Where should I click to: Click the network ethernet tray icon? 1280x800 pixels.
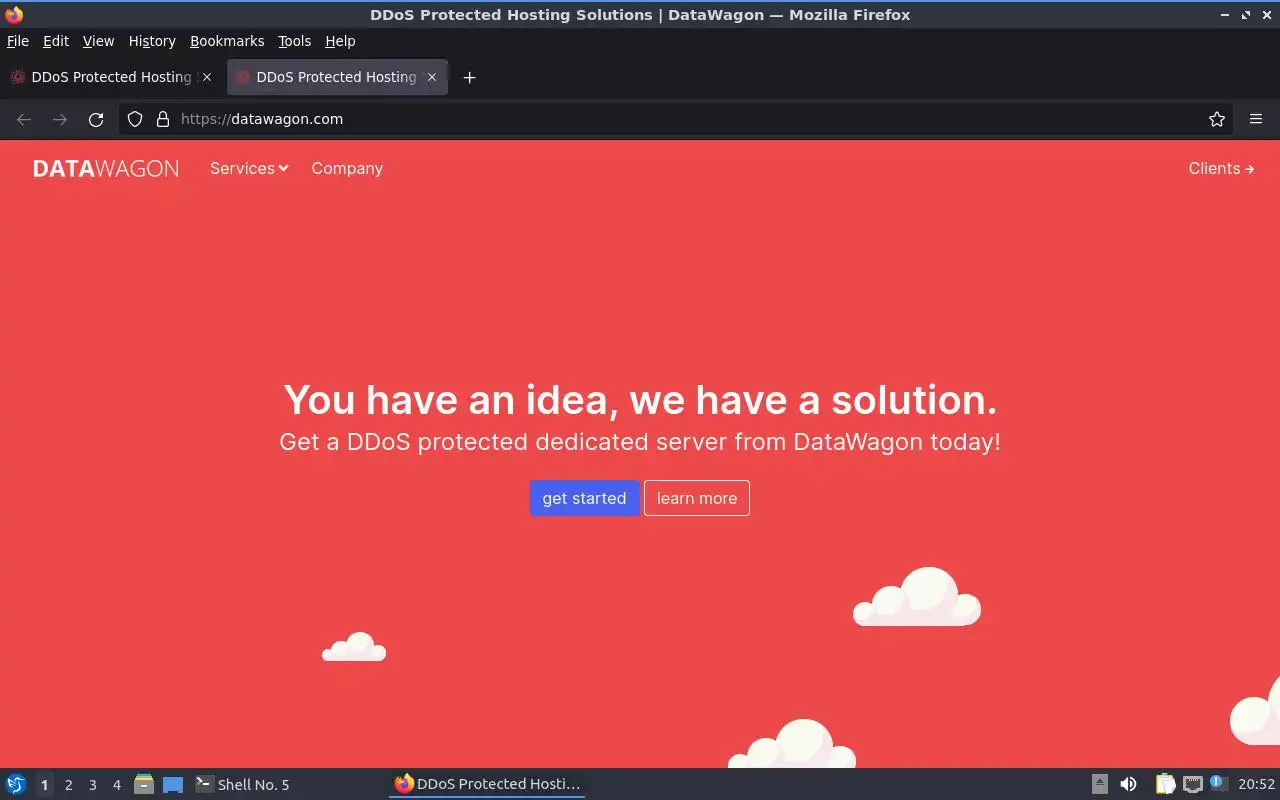click(1192, 784)
